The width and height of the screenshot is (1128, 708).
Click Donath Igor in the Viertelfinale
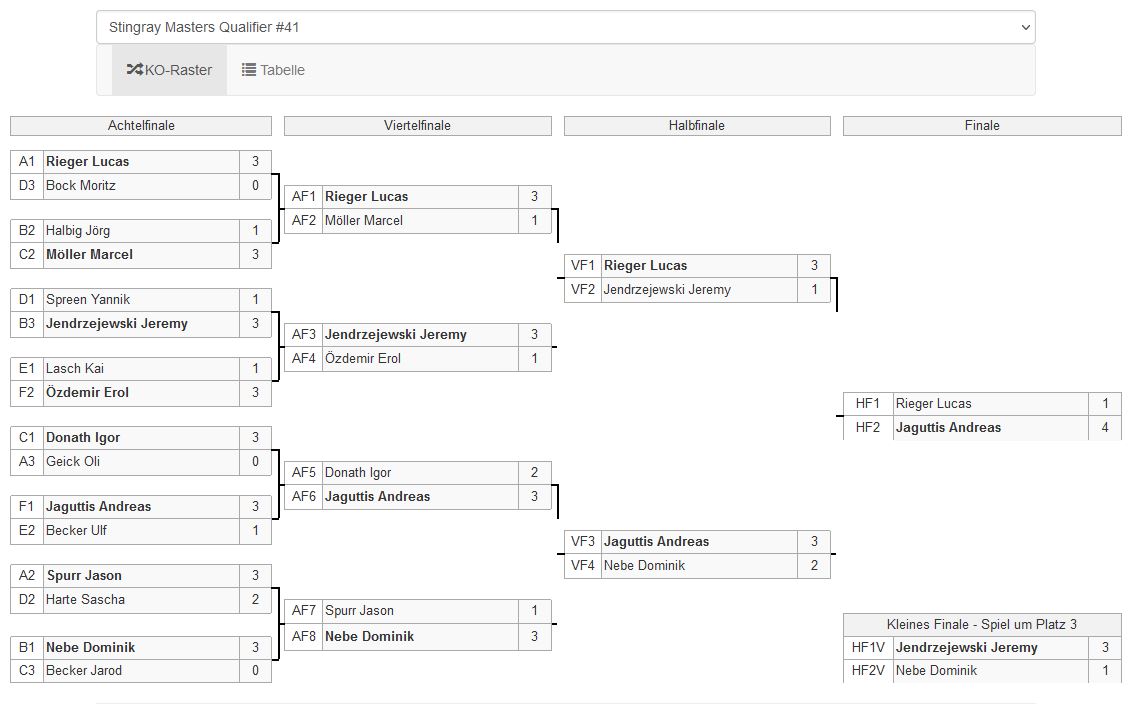358,473
